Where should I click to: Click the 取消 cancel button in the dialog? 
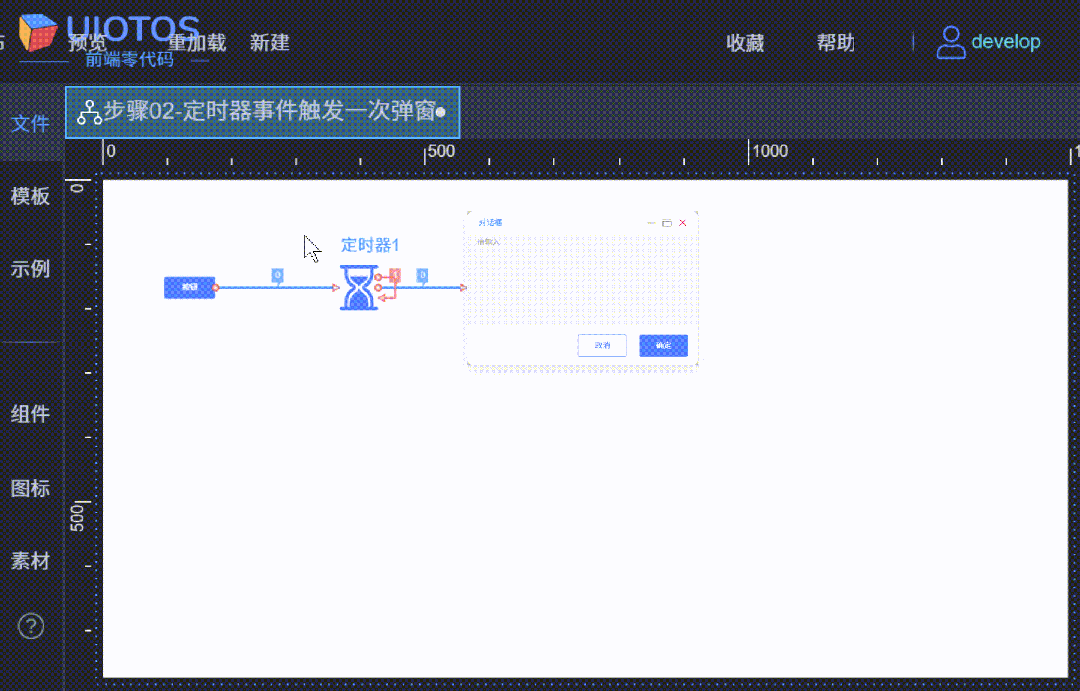(x=601, y=345)
